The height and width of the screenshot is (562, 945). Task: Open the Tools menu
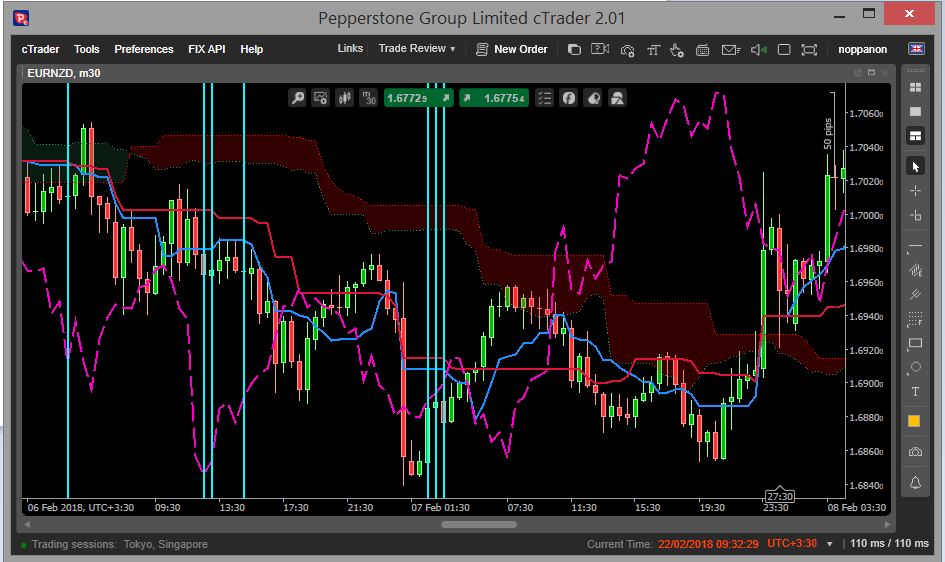click(86, 49)
